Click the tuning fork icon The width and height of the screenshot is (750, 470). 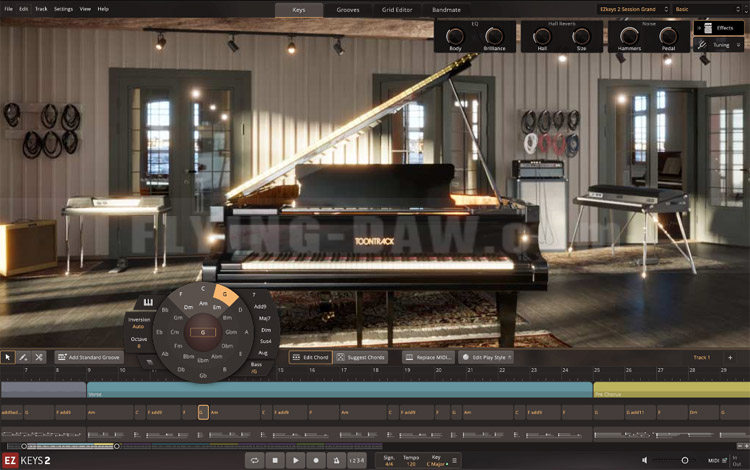(x=702, y=45)
